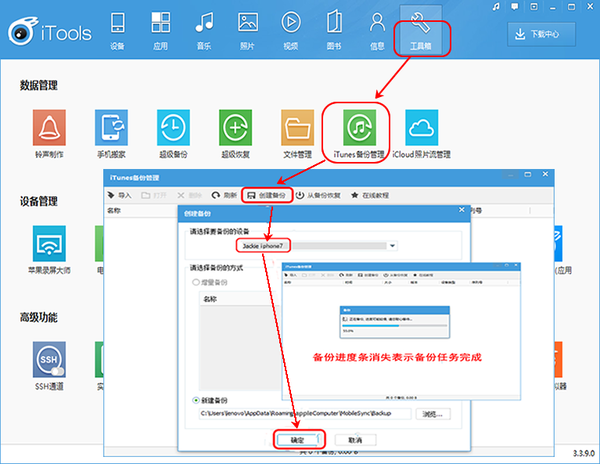The height and width of the screenshot is (464, 600).
Task: Click 刷新 refresh in backup toolbar
Action: tap(224, 195)
